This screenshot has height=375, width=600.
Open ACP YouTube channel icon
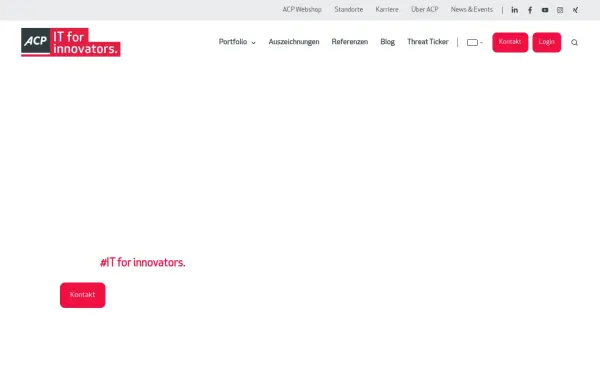click(545, 10)
